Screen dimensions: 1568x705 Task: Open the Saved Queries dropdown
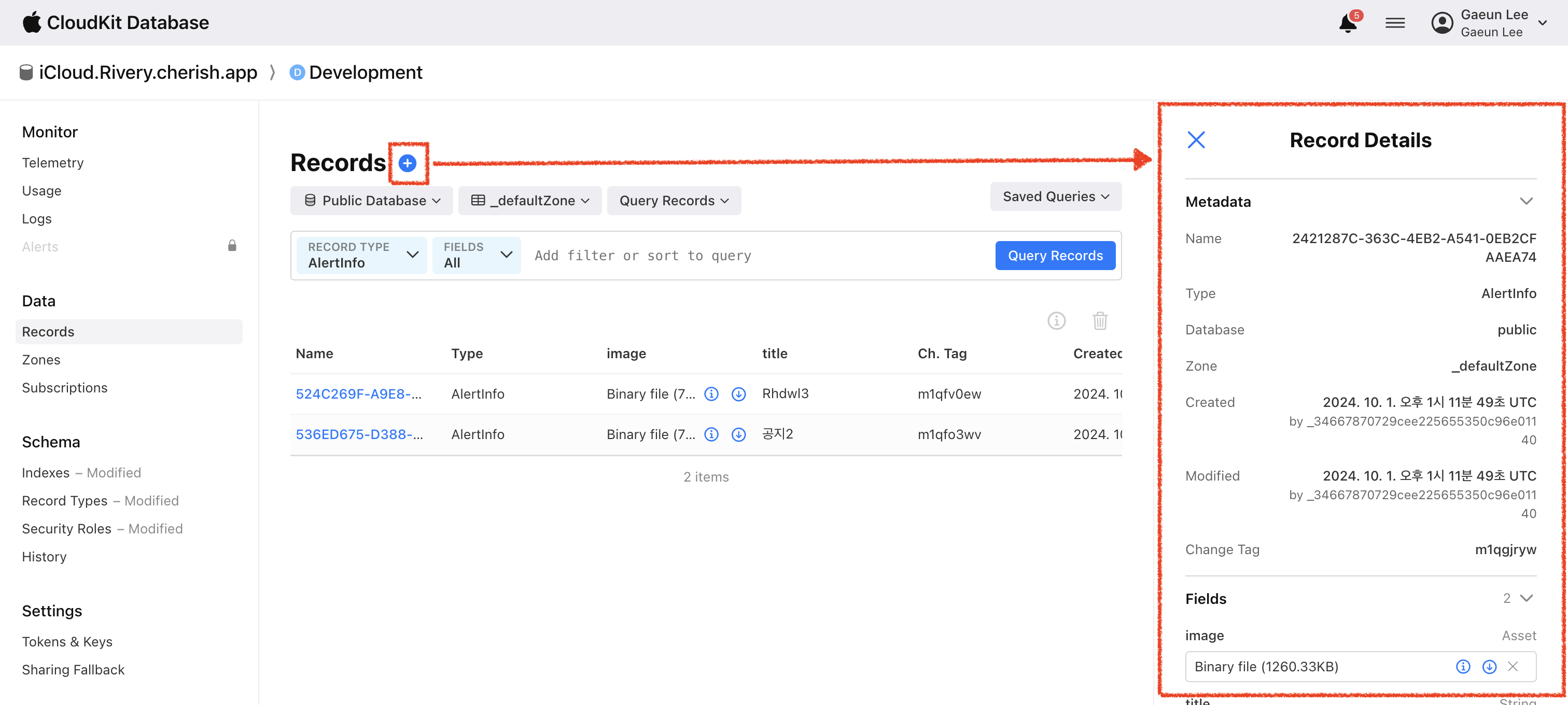point(1056,196)
